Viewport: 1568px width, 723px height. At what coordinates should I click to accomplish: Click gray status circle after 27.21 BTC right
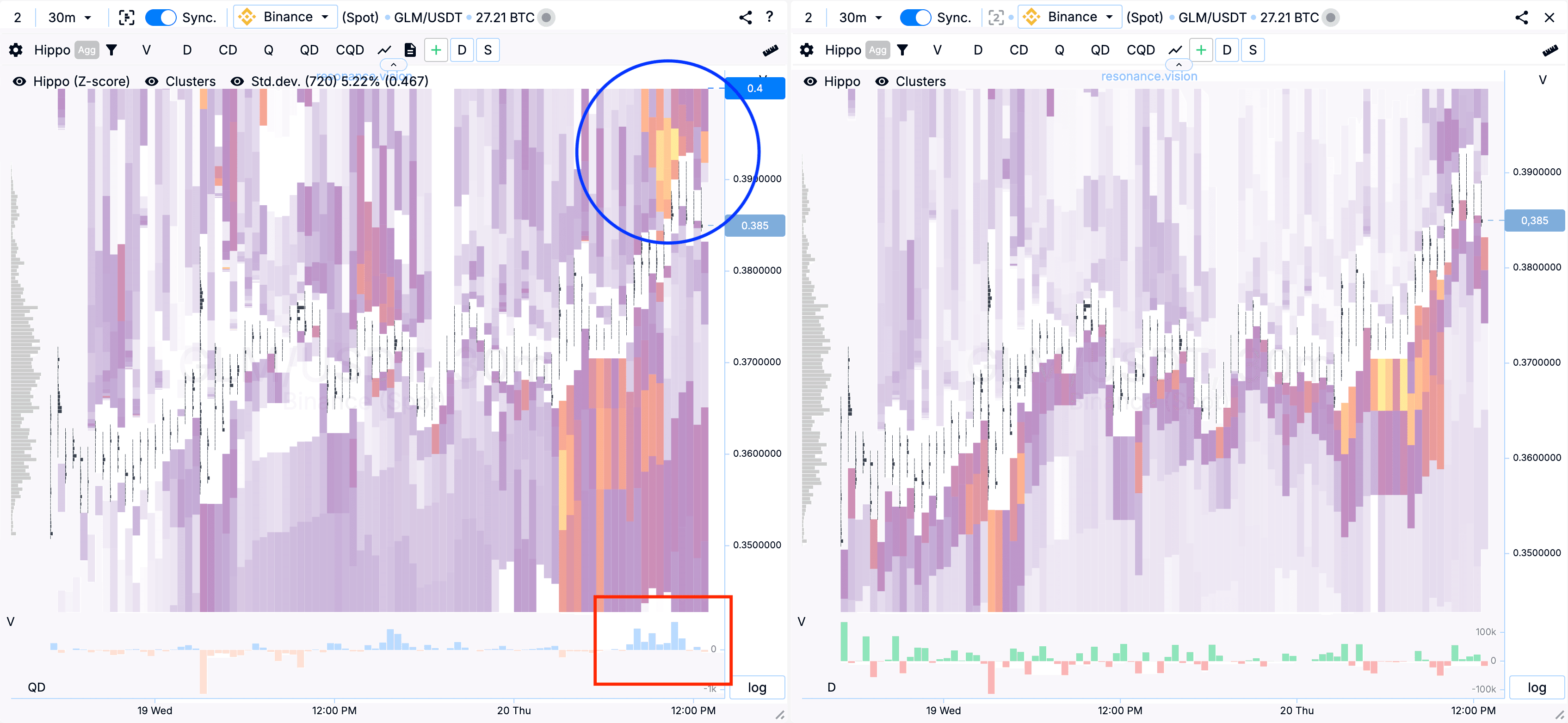(x=1331, y=17)
